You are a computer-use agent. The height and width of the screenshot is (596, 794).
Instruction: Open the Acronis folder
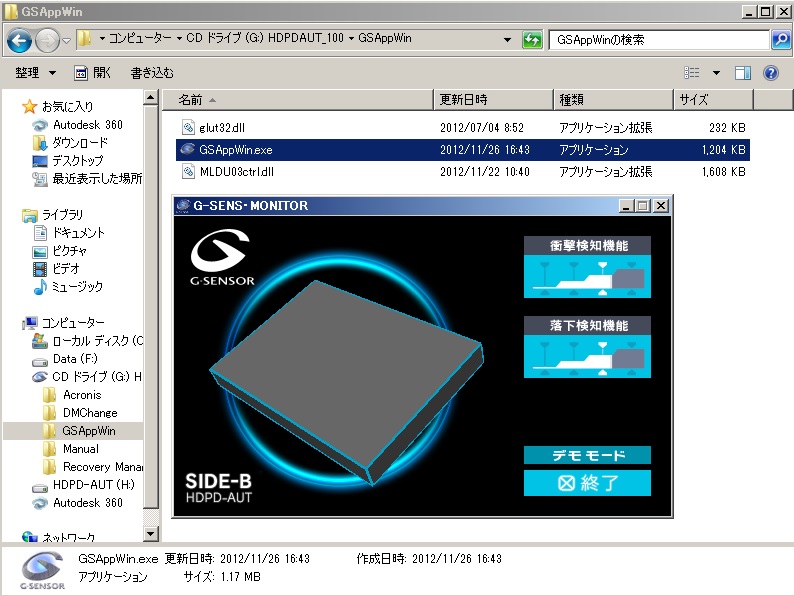pos(82,395)
